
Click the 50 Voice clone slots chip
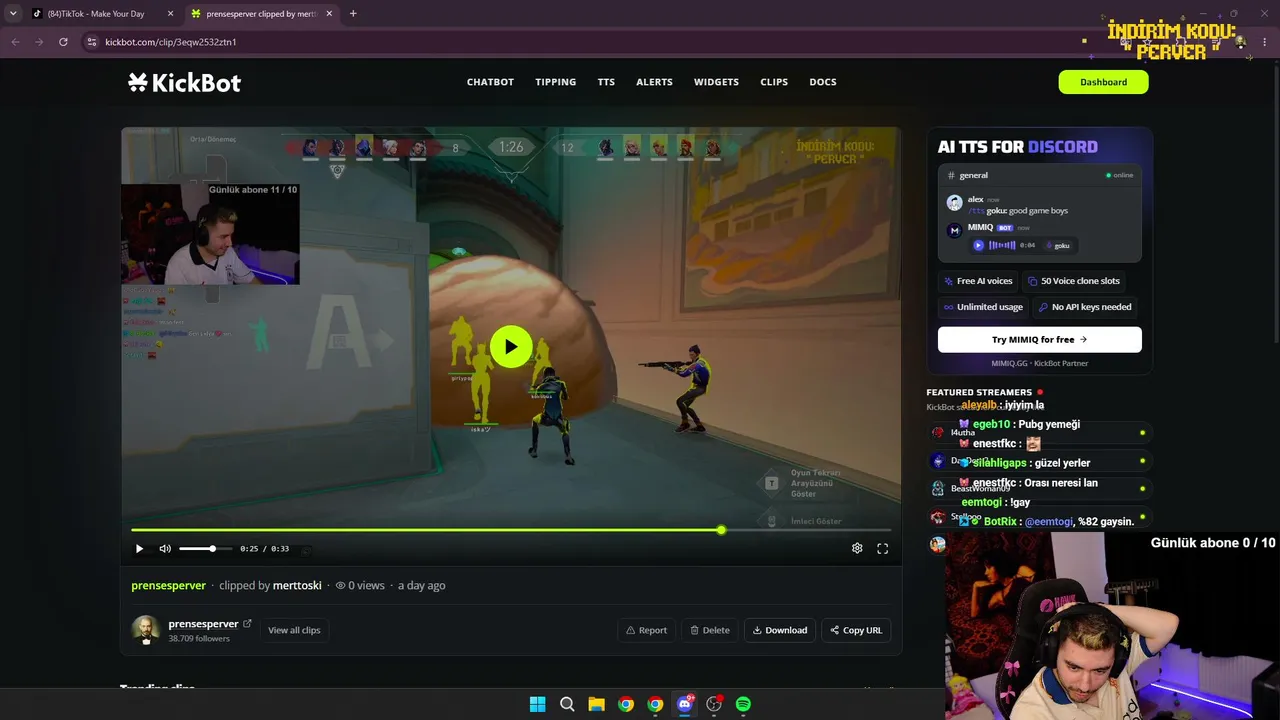click(x=1074, y=281)
